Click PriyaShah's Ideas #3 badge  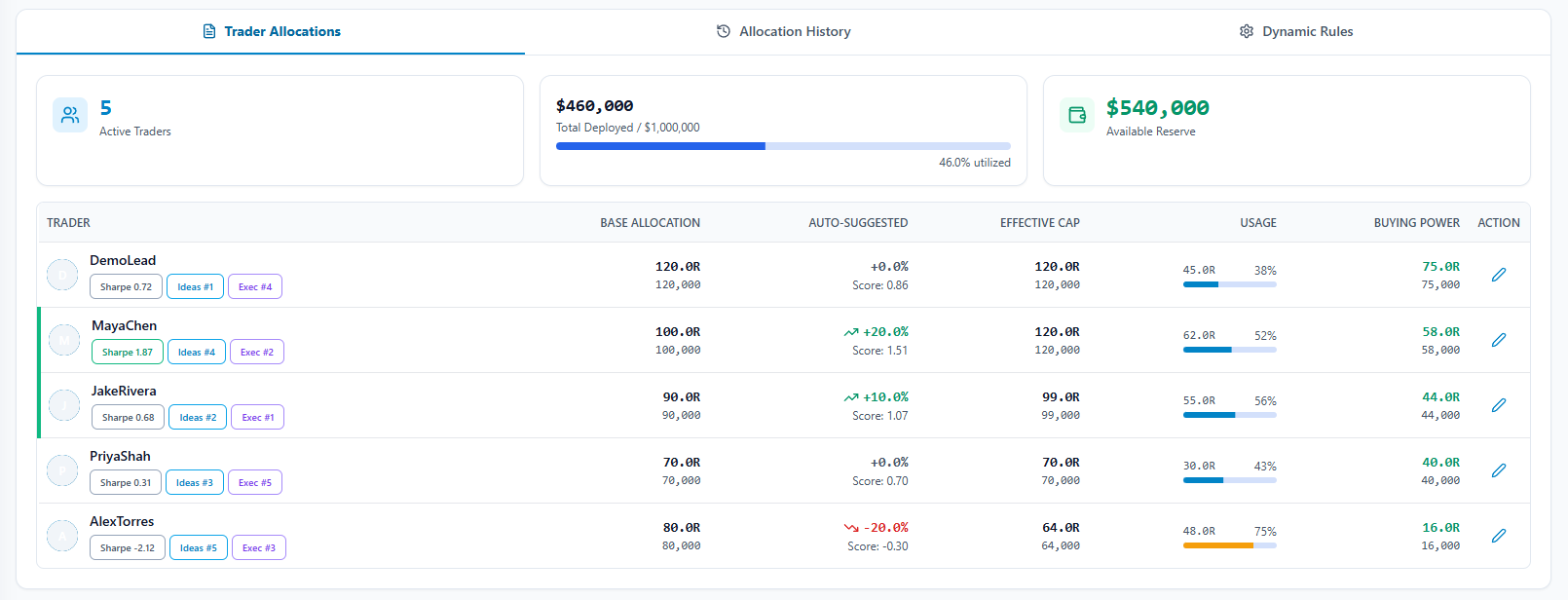click(195, 483)
